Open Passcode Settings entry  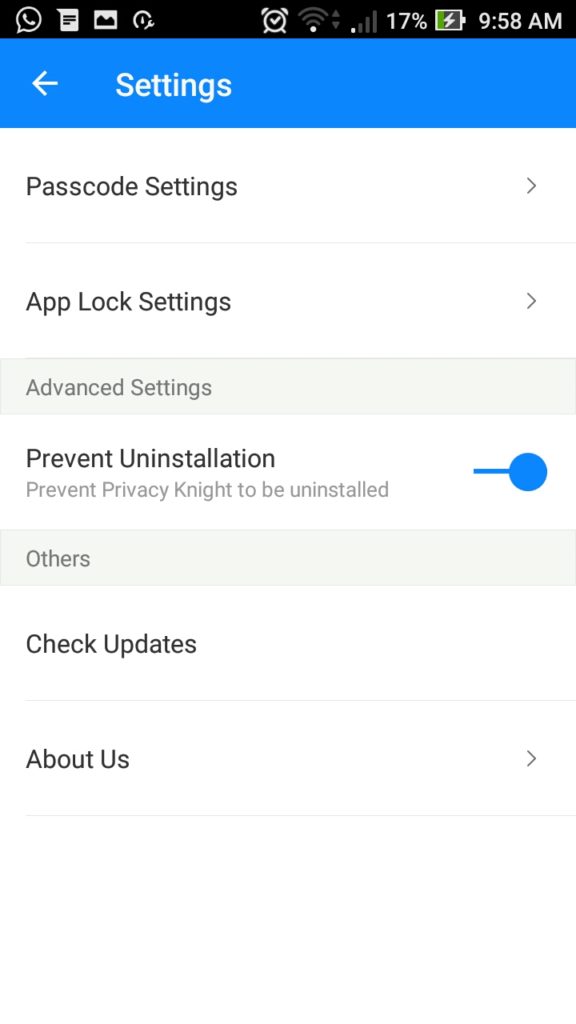pyautogui.click(x=288, y=185)
